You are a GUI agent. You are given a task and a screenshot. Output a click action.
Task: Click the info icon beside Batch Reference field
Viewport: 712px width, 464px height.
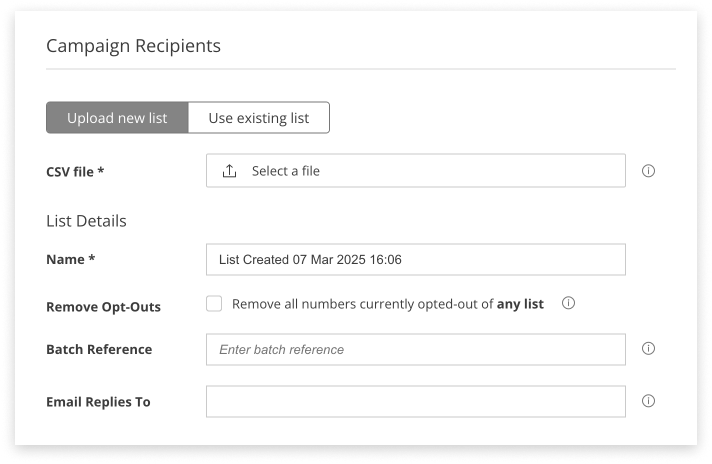648,349
